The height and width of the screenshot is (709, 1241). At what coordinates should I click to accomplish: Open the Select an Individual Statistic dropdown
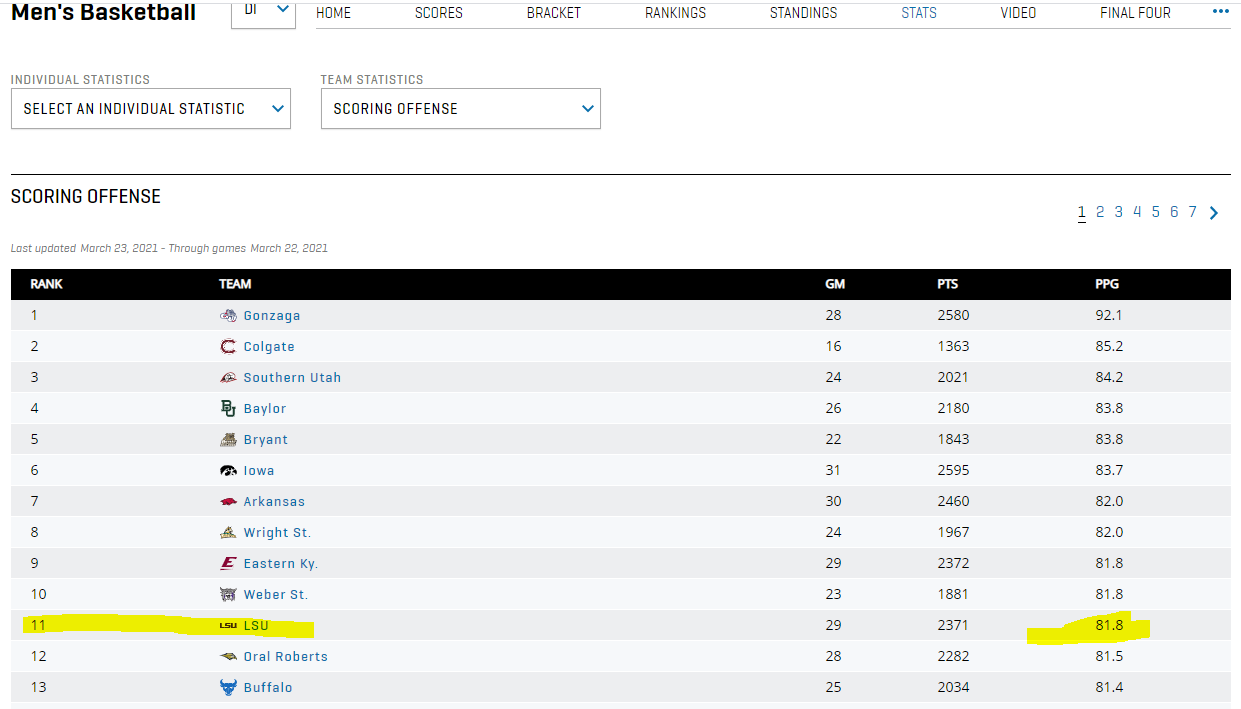(x=151, y=109)
